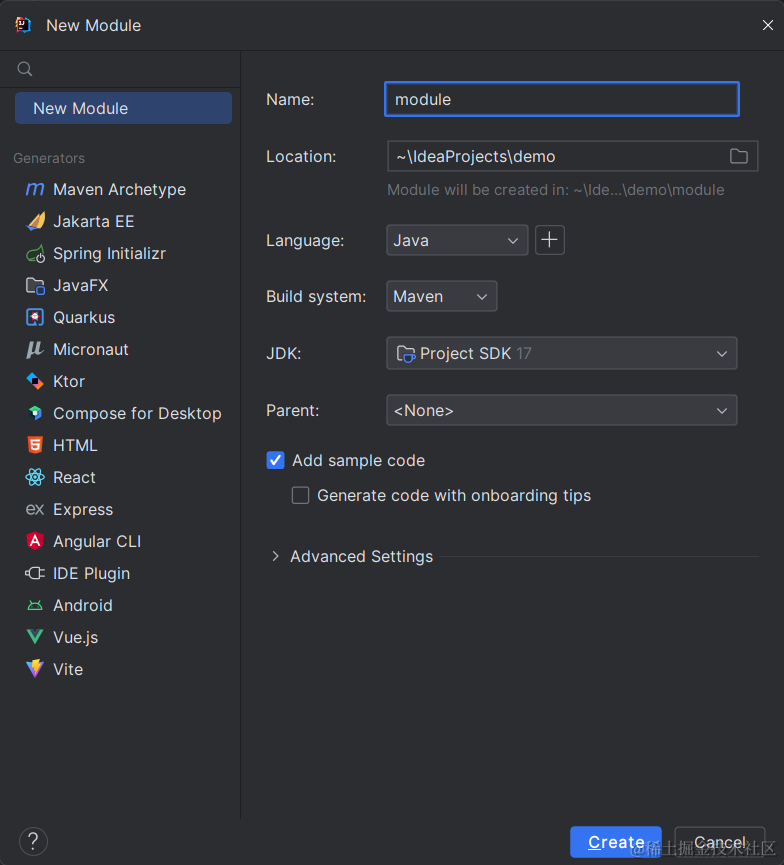This screenshot has height=865, width=784.
Task: Click the Compose for Desktop icon
Action: [35, 413]
